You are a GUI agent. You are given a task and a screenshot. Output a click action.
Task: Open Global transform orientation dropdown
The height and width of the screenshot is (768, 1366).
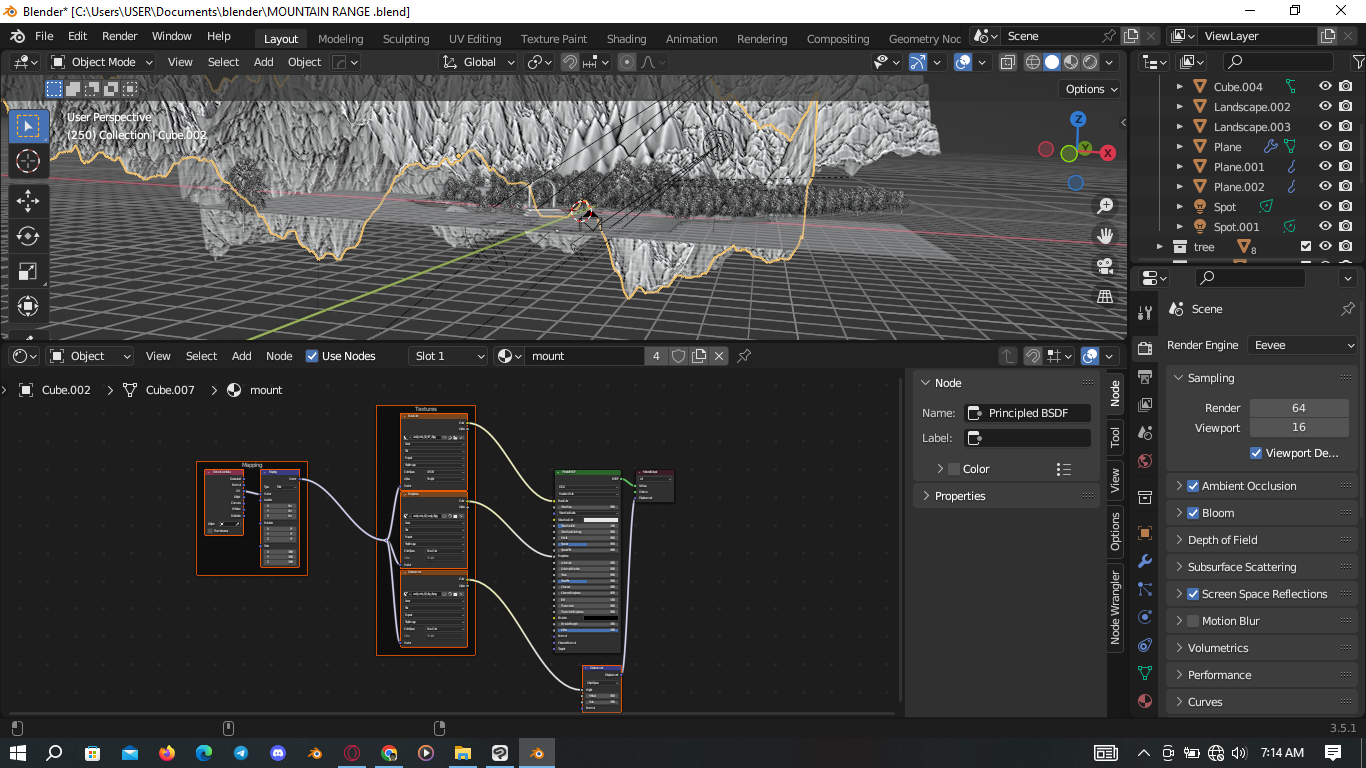479,62
